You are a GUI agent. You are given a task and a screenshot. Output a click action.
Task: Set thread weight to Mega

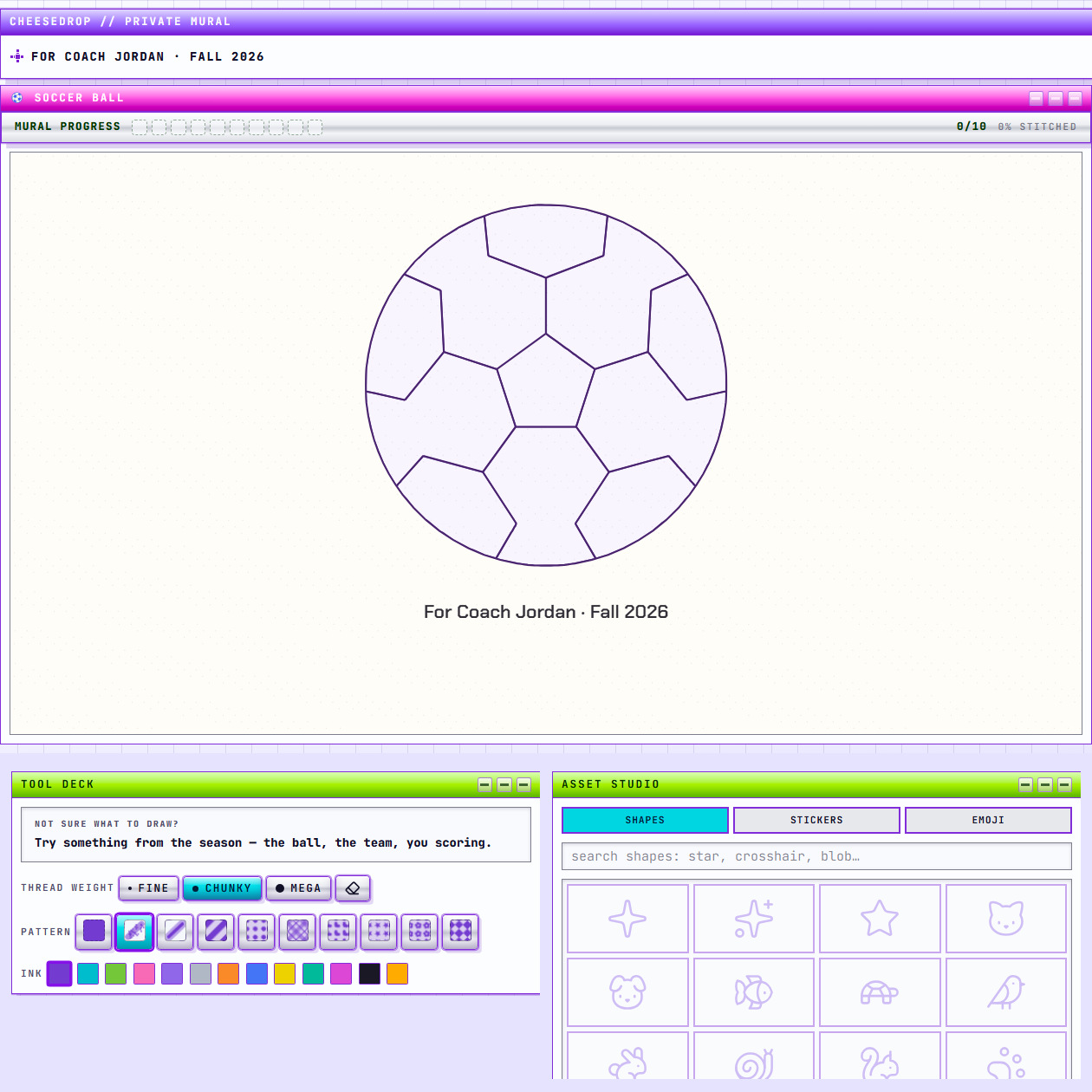(298, 888)
